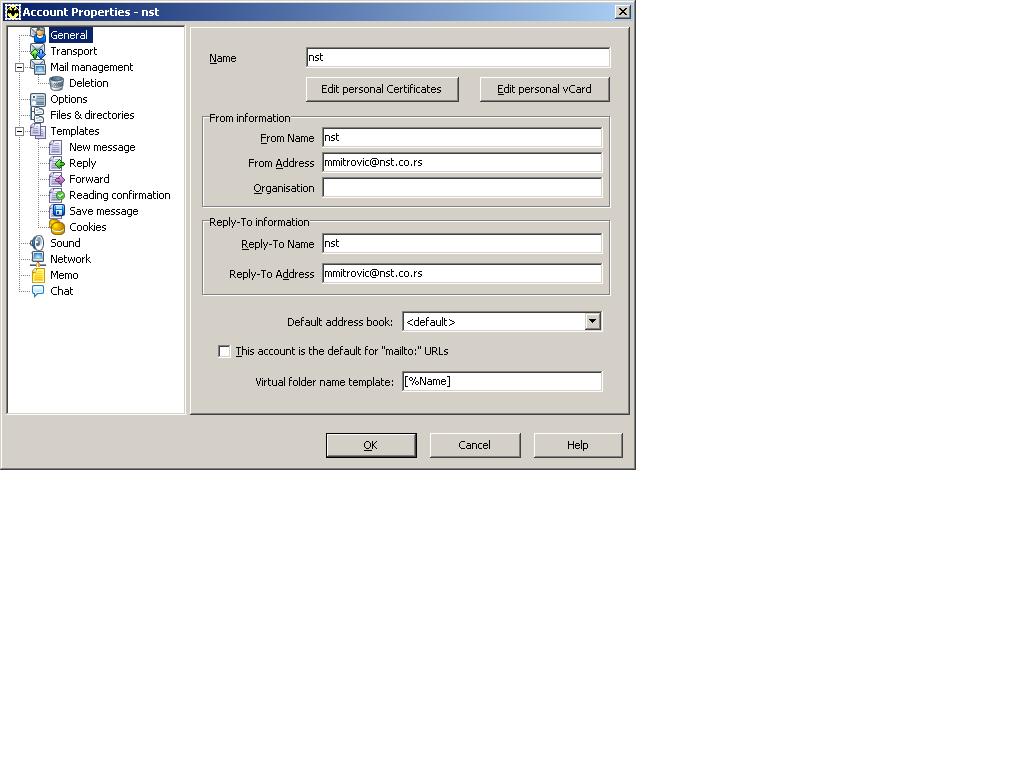Click the Transport icon in the tree
The width and height of the screenshot is (1024, 768).
coord(38,51)
